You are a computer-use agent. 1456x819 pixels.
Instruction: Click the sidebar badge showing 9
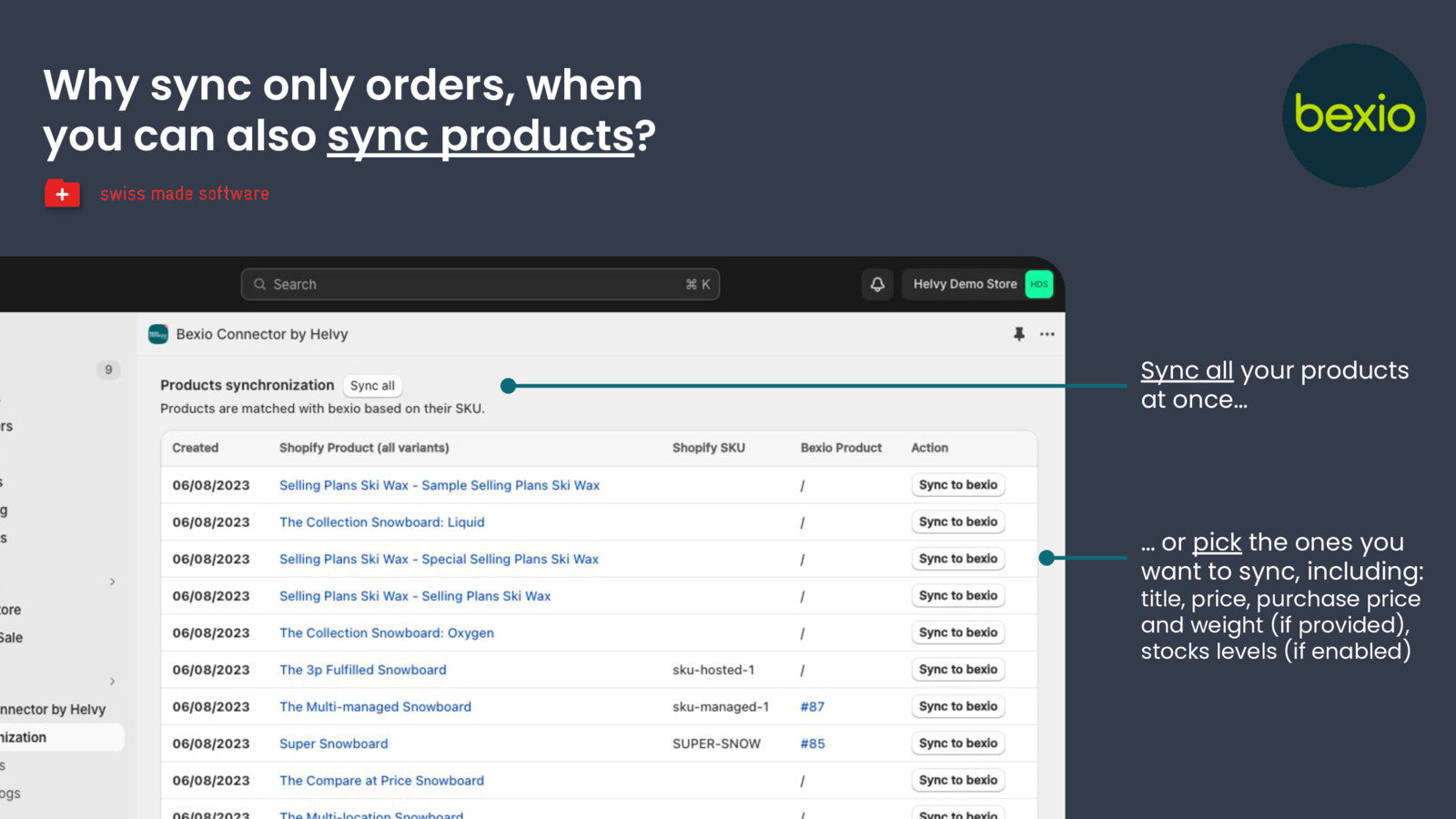tap(108, 369)
